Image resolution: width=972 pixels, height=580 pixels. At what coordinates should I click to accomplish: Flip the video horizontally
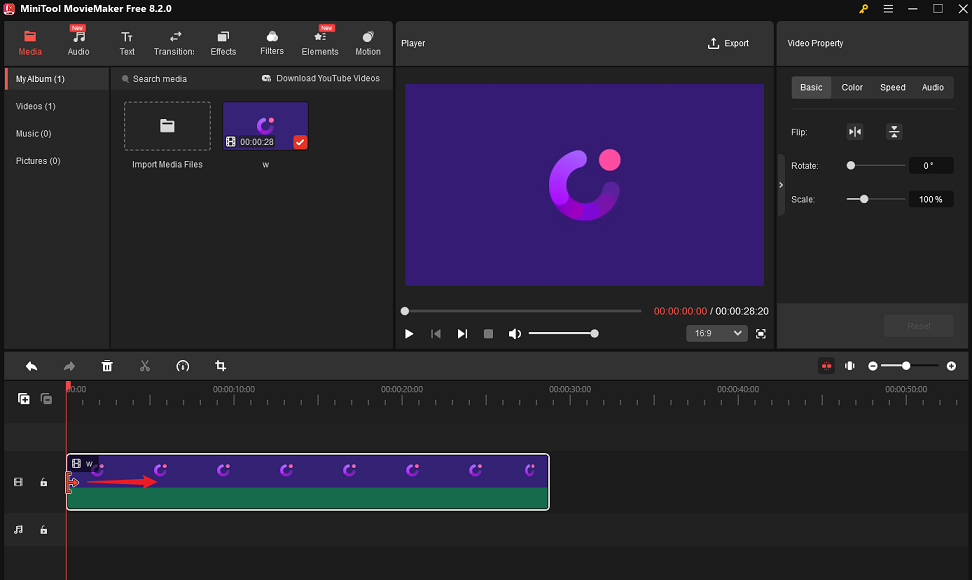[x=855, y=131]
